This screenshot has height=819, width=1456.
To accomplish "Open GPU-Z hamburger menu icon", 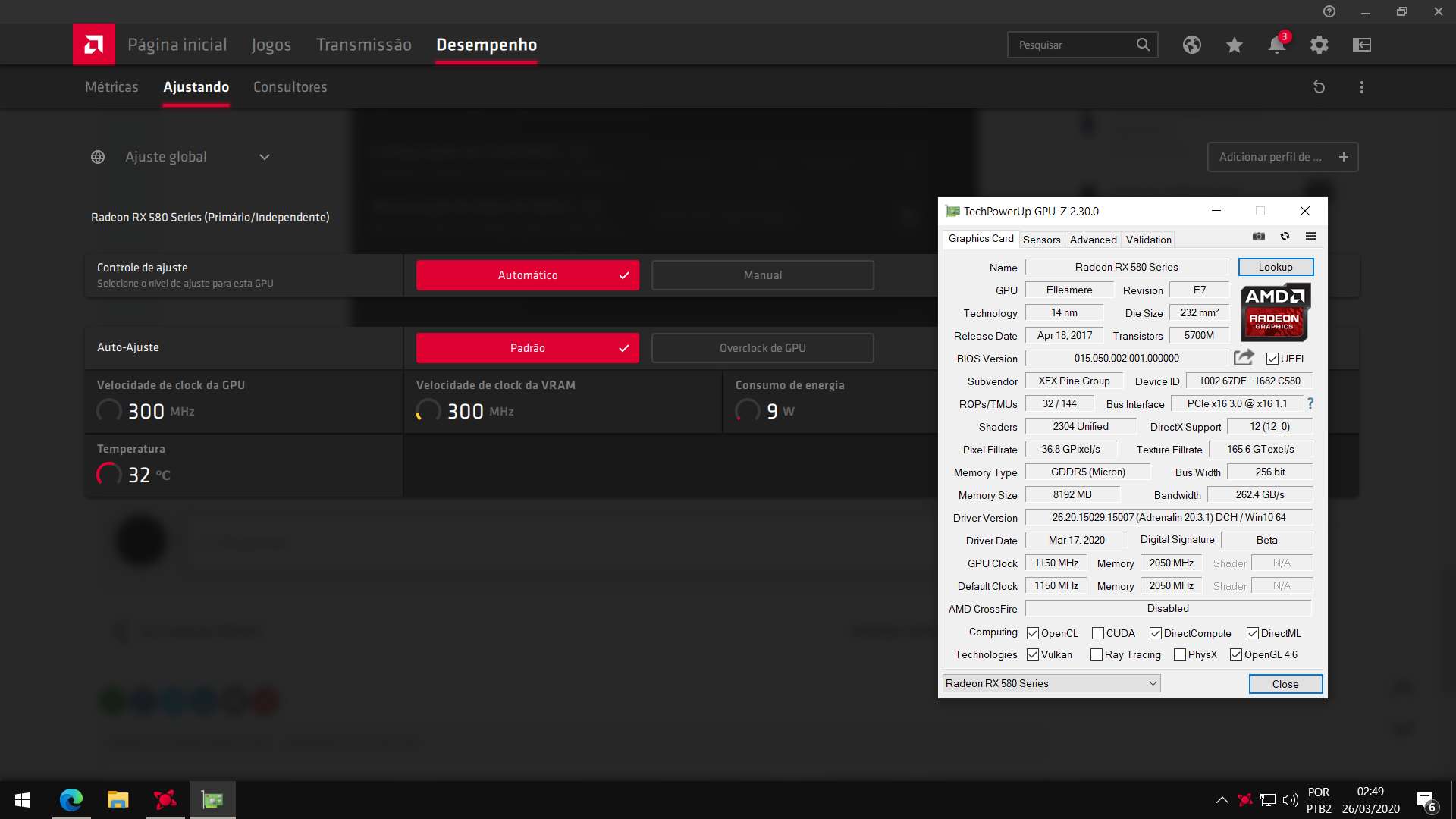I will (1310, 237).
